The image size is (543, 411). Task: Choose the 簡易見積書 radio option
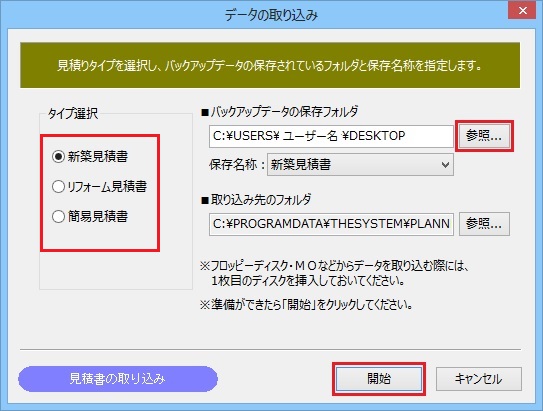(x=58, y=216)
